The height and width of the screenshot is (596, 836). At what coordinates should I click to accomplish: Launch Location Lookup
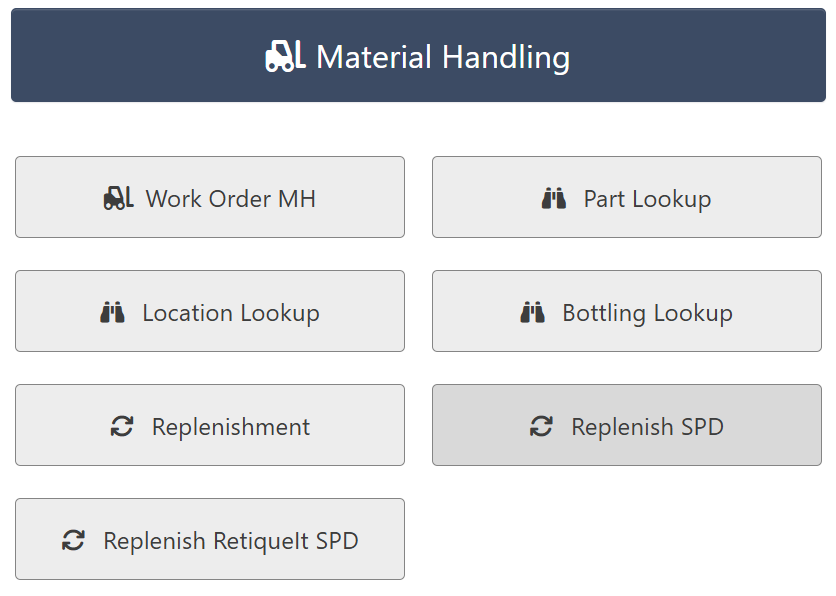click(210, 311)
